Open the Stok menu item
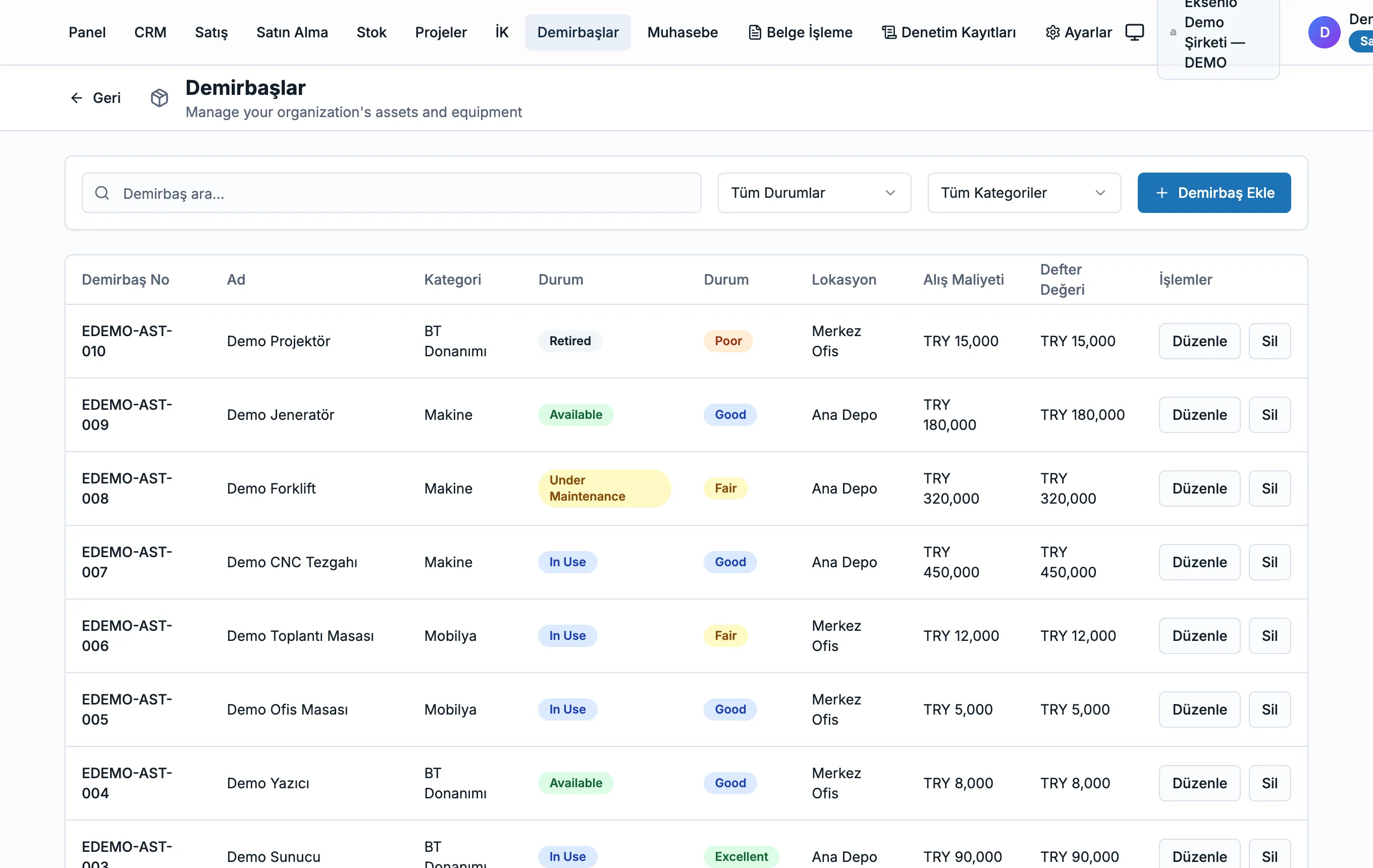The height and width of the screenshot is (868, 1373). pyautogui.click(x=371, y=32)
